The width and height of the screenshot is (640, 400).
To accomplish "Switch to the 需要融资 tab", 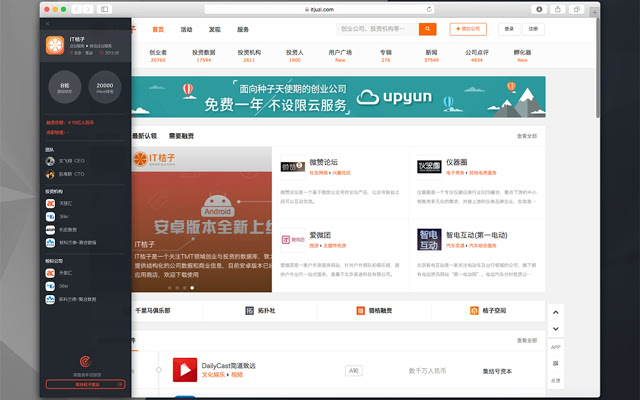I will (x=182, y=135).
